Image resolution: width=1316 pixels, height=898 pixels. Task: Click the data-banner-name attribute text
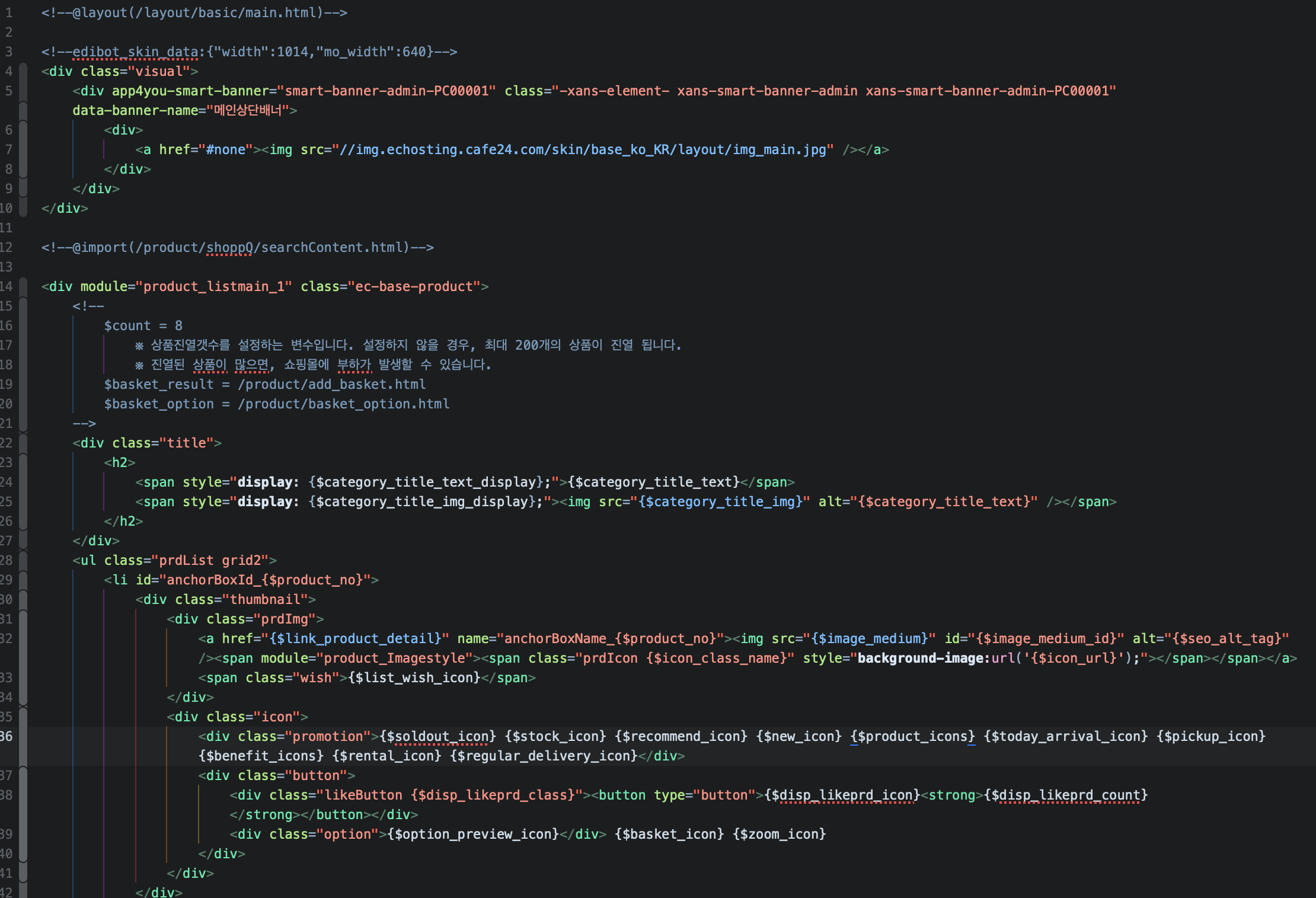coord(135,110)
